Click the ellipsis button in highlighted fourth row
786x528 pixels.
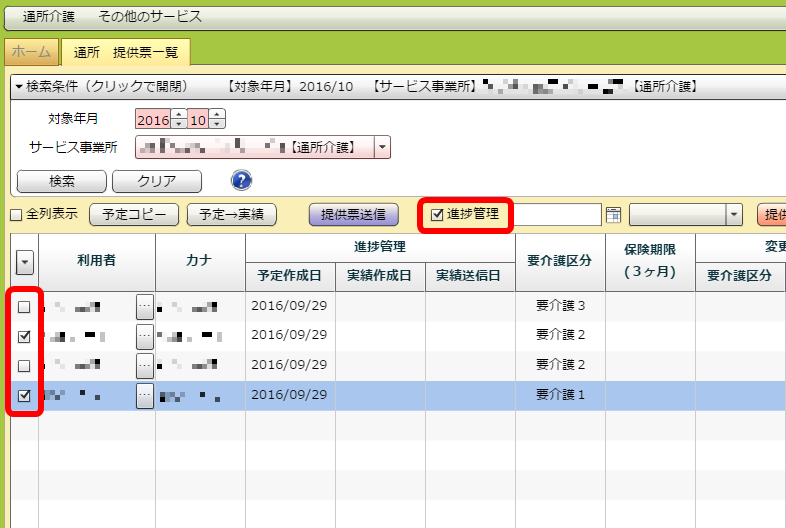[145, 395]
